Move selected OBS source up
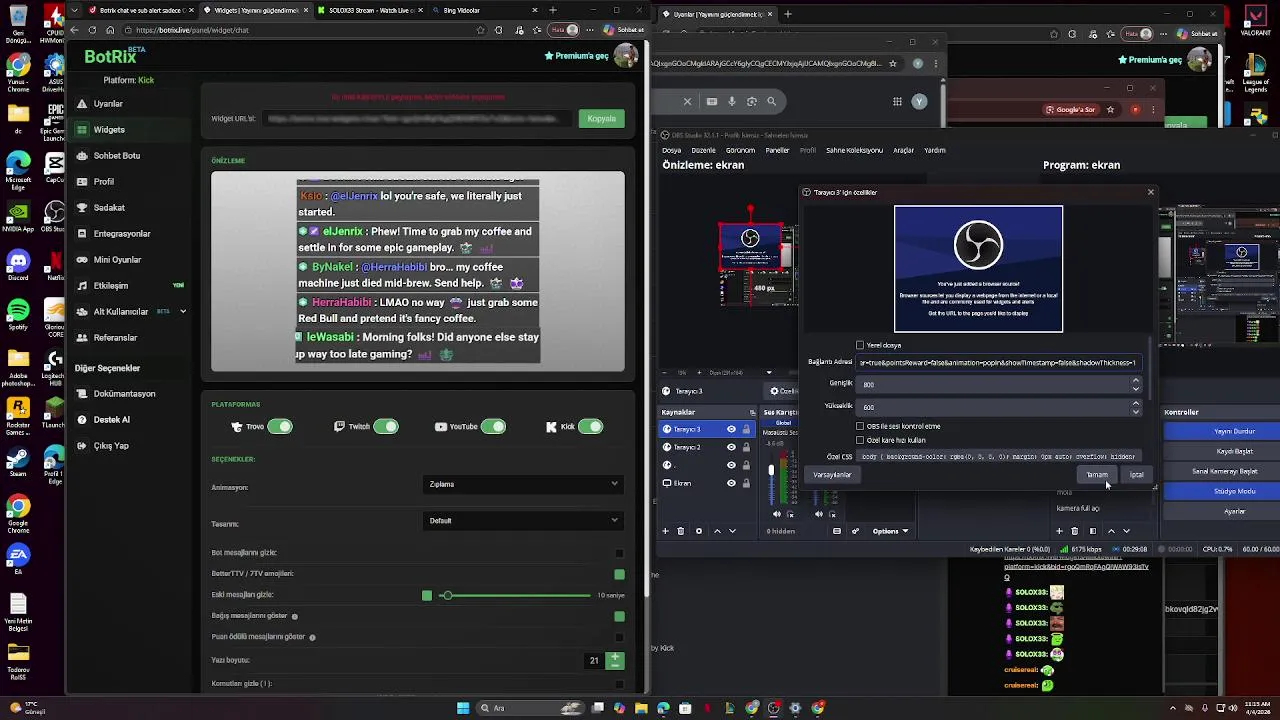1280x720 pixels. (717, 531)
